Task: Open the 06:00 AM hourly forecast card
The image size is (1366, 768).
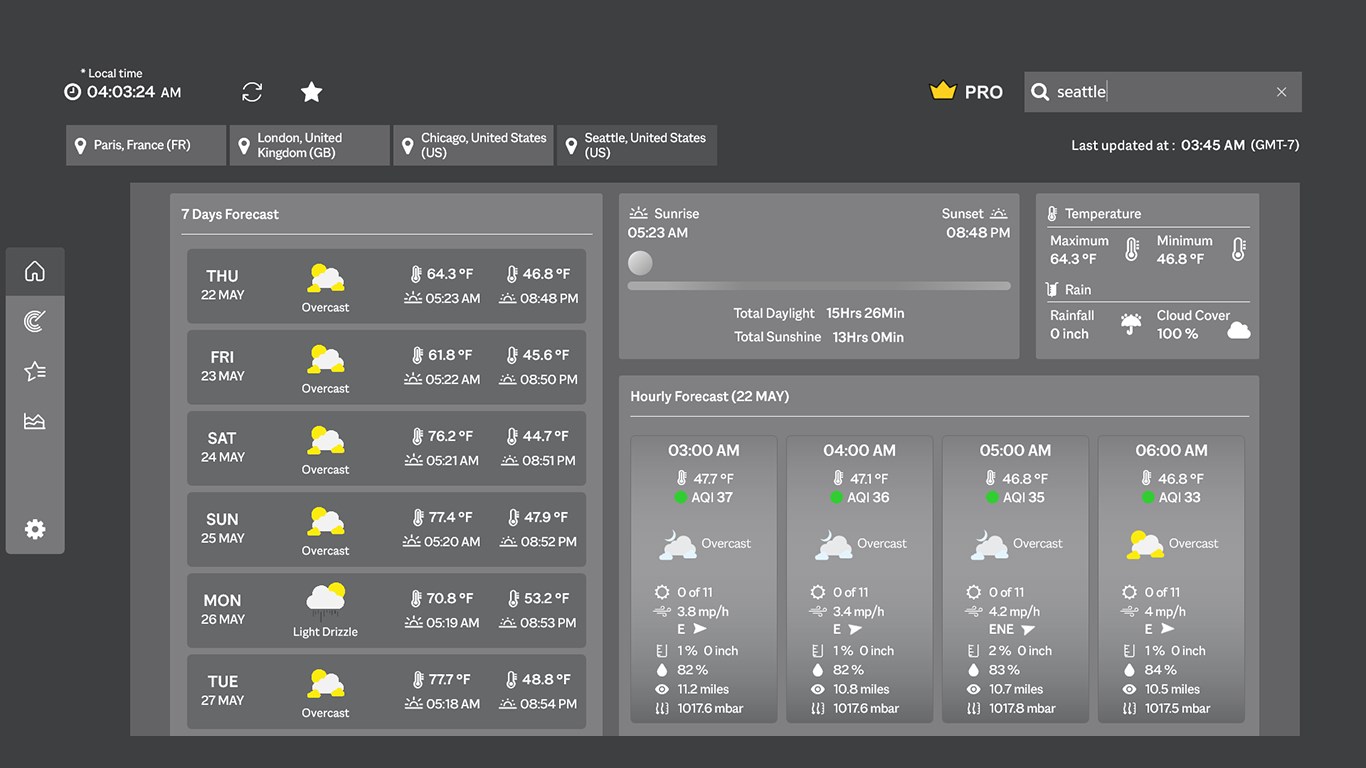Action: 1171,578
